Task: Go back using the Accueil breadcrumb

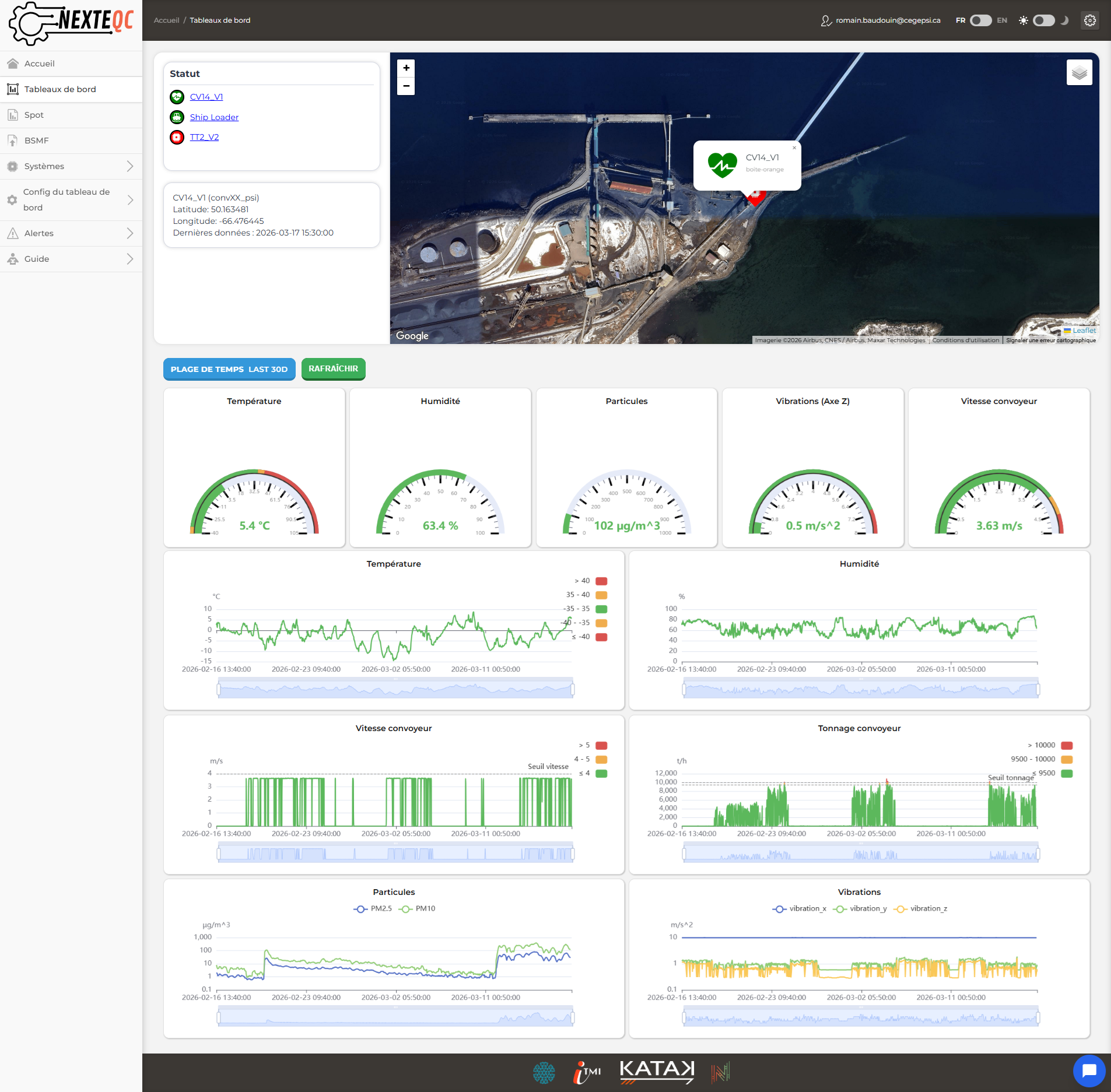Action: coord(166,20)
